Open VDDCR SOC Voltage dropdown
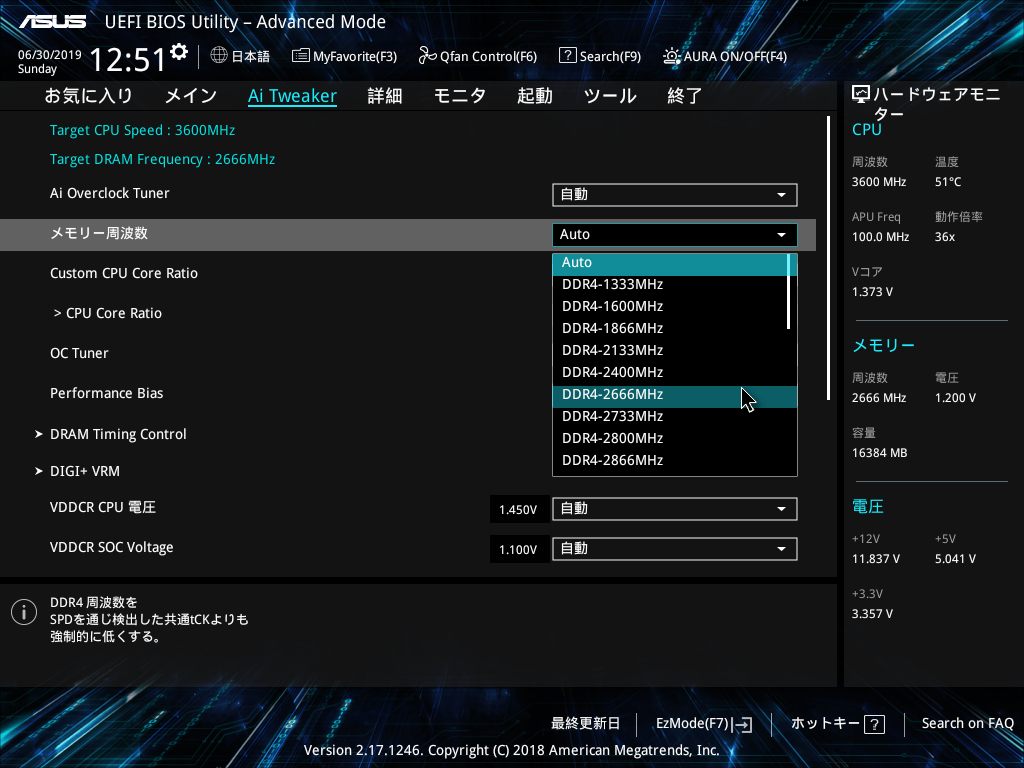This screenshot has width=1024, height=768. (675, 549)
